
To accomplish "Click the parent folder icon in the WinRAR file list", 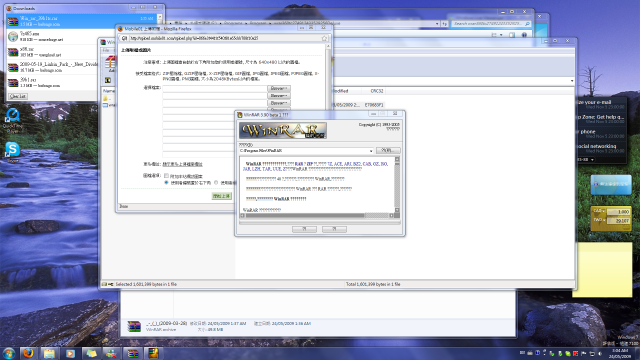I will (105, 98).
